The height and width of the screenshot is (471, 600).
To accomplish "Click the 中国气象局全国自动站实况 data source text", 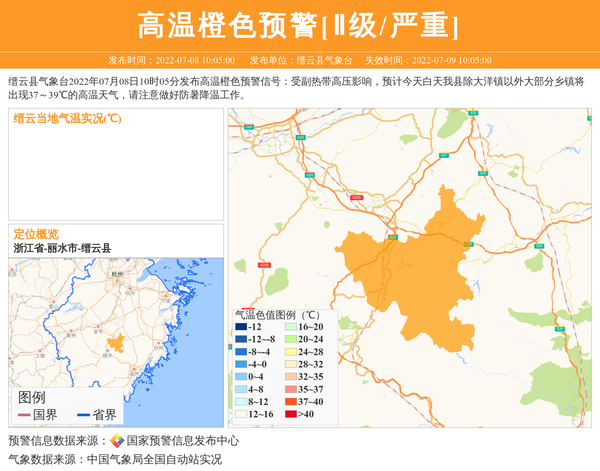I will tap(153, 460).
